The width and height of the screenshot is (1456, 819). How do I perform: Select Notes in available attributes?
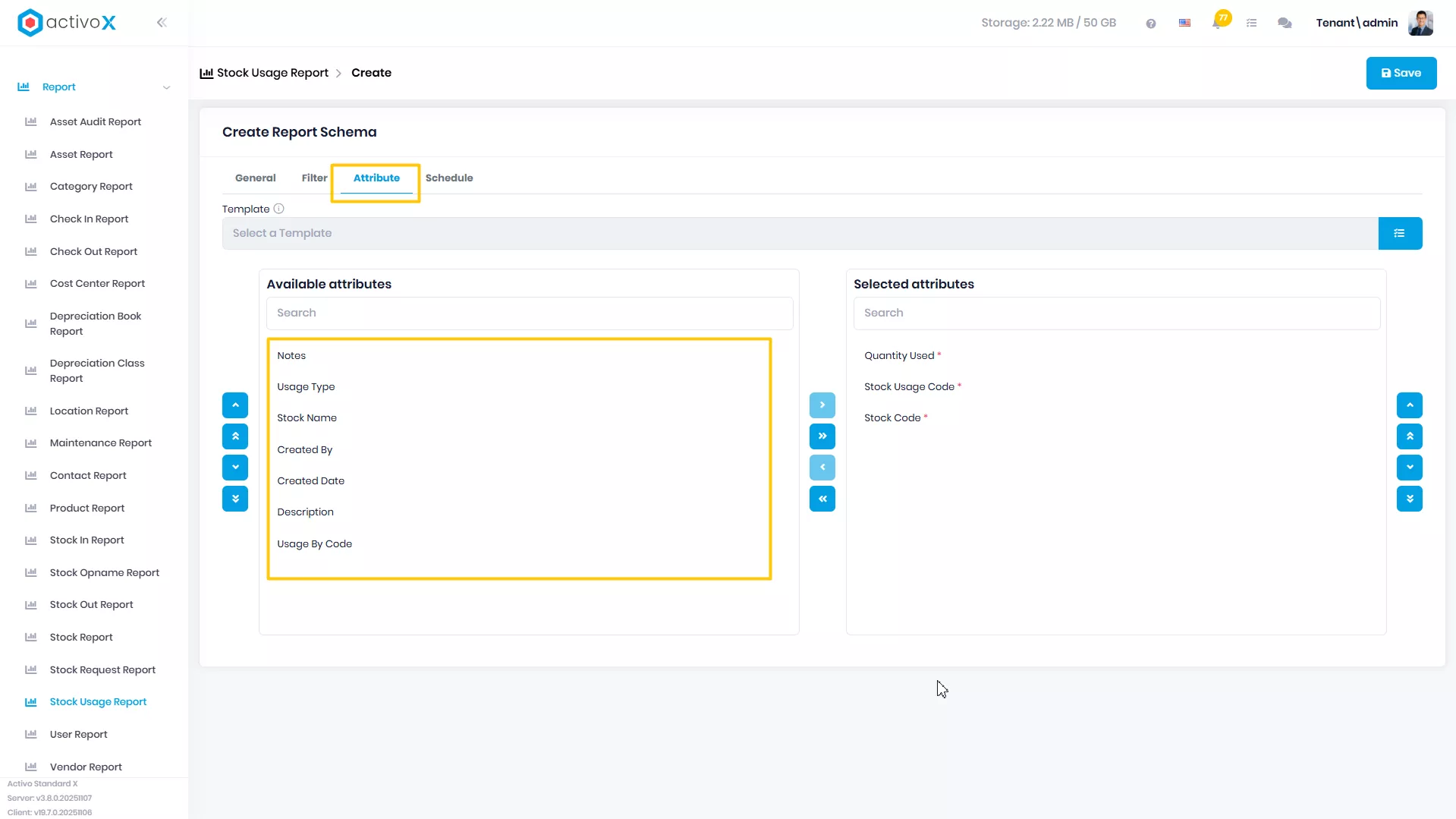(291, 356)
